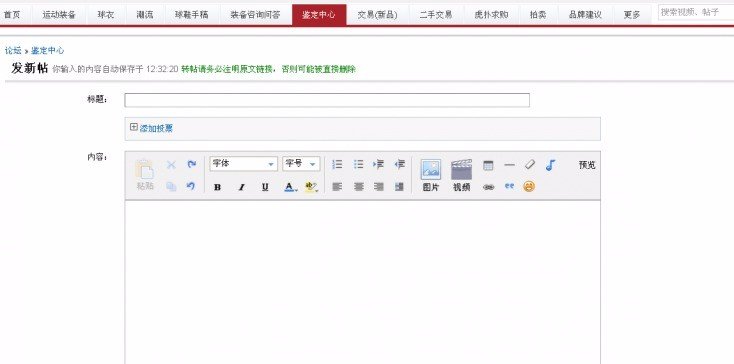
Task: Open the 更多 menu
Action: (x=632, y=15)
